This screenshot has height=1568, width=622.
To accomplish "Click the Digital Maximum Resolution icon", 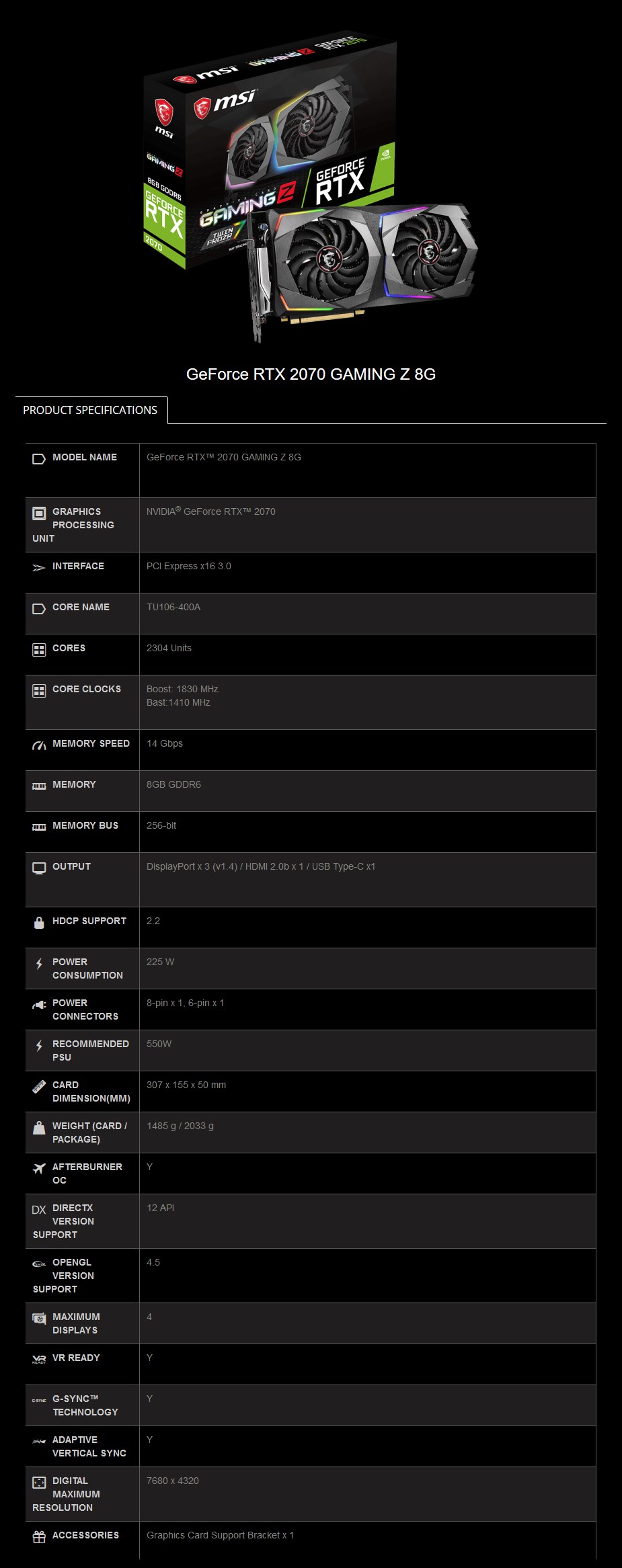I will [x=39, y=1483].
